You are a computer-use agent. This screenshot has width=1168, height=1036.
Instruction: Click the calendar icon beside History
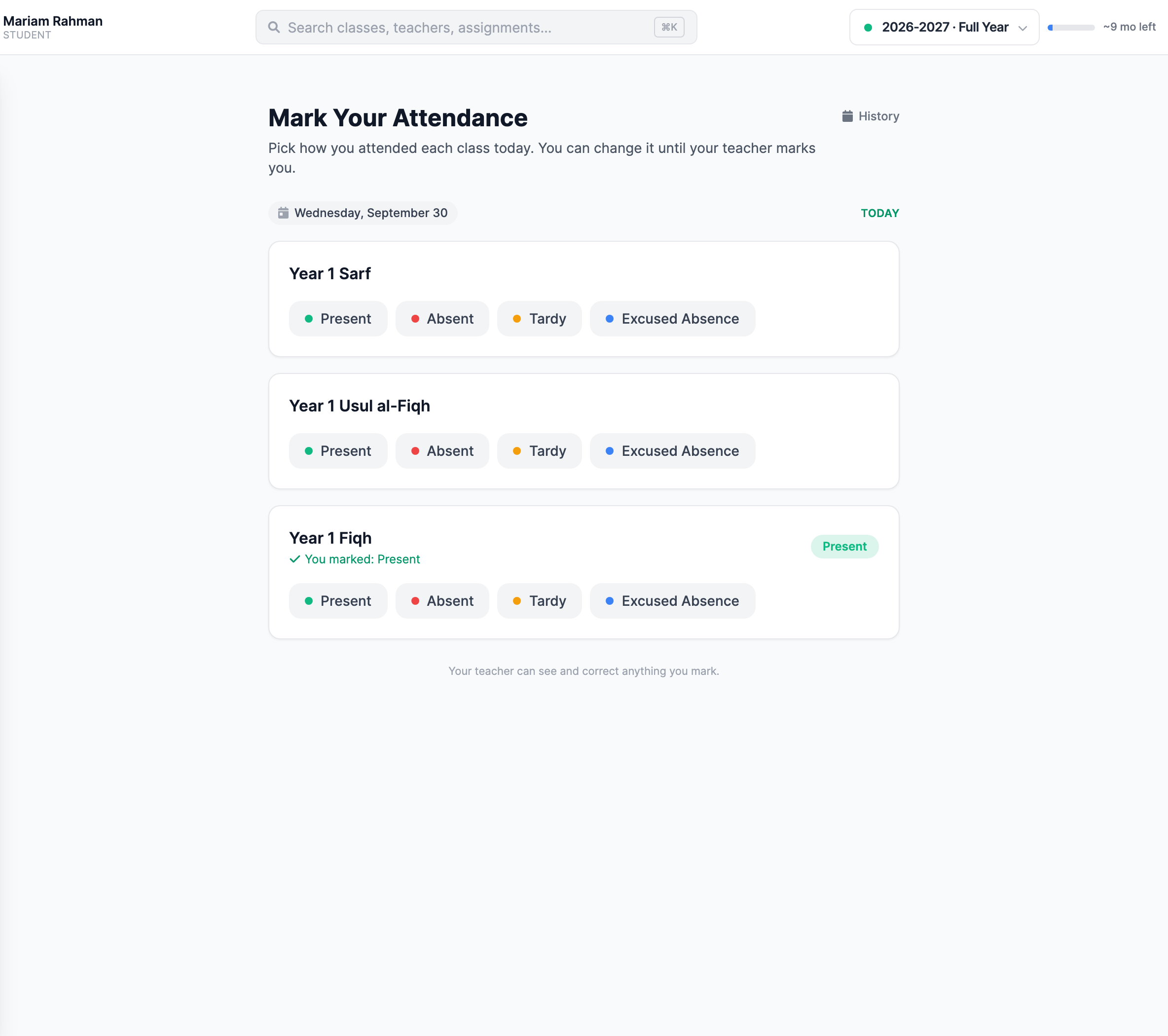847,116
